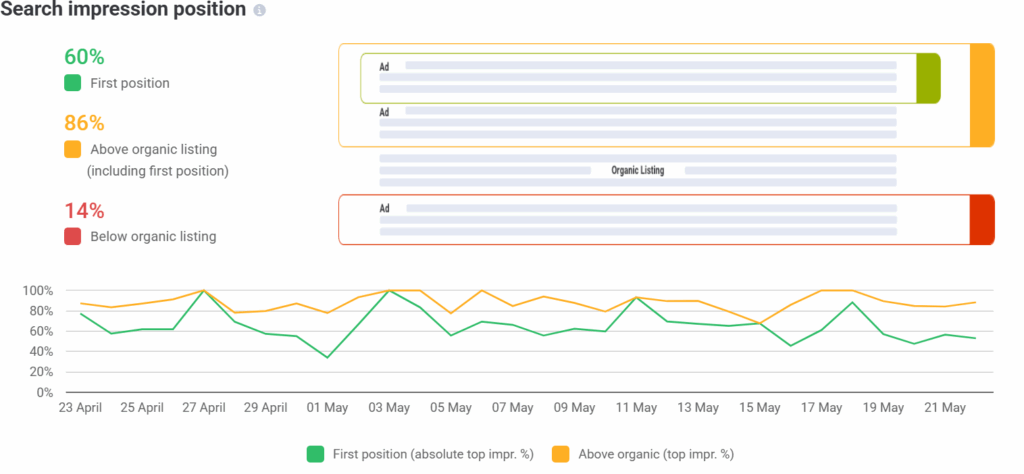The image size is (1024, 474).
Task: Click the 03 May date label
Action: click(388, 408)
